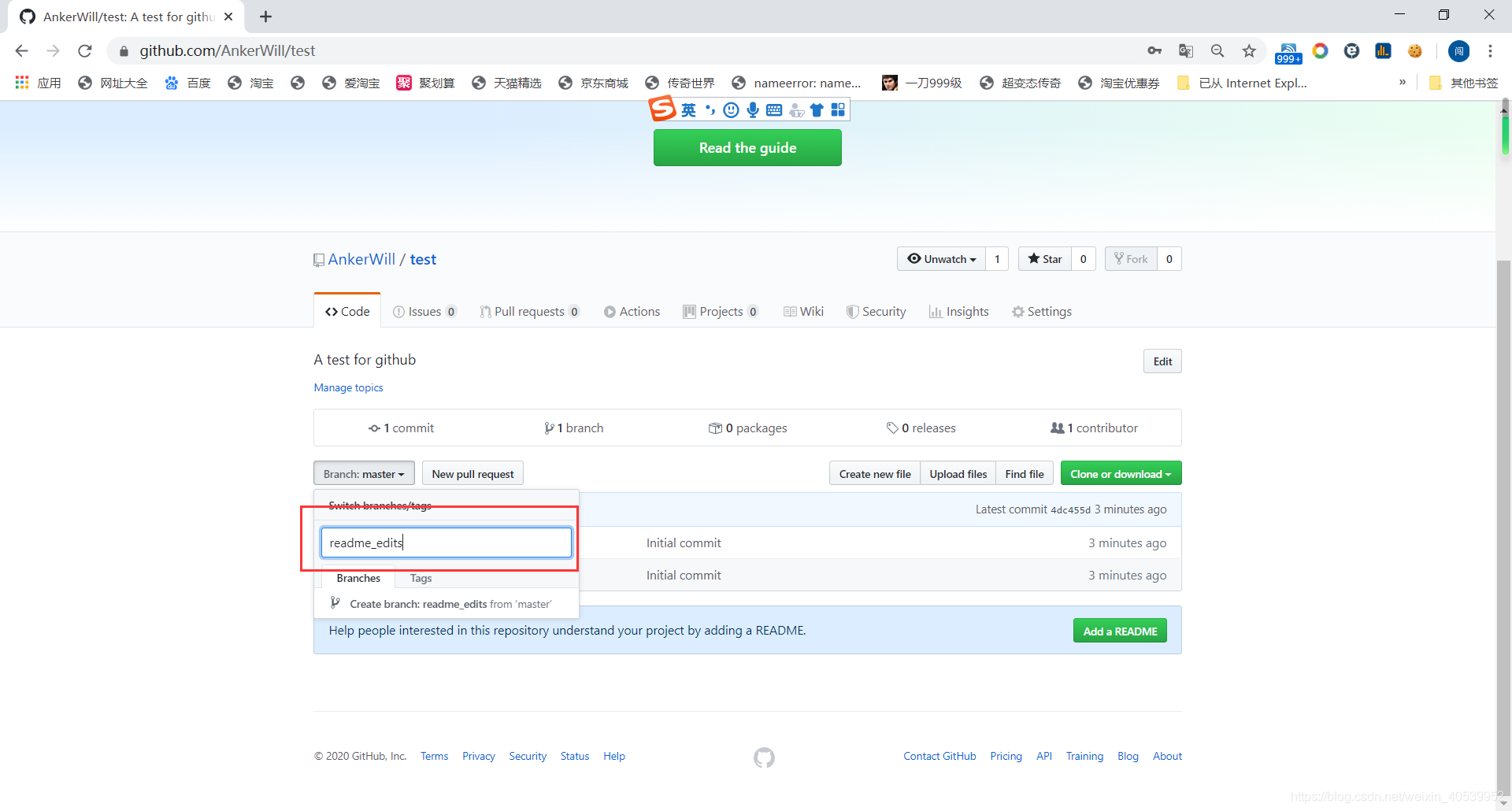Click the Sogou input method logo

click(662, 109)
